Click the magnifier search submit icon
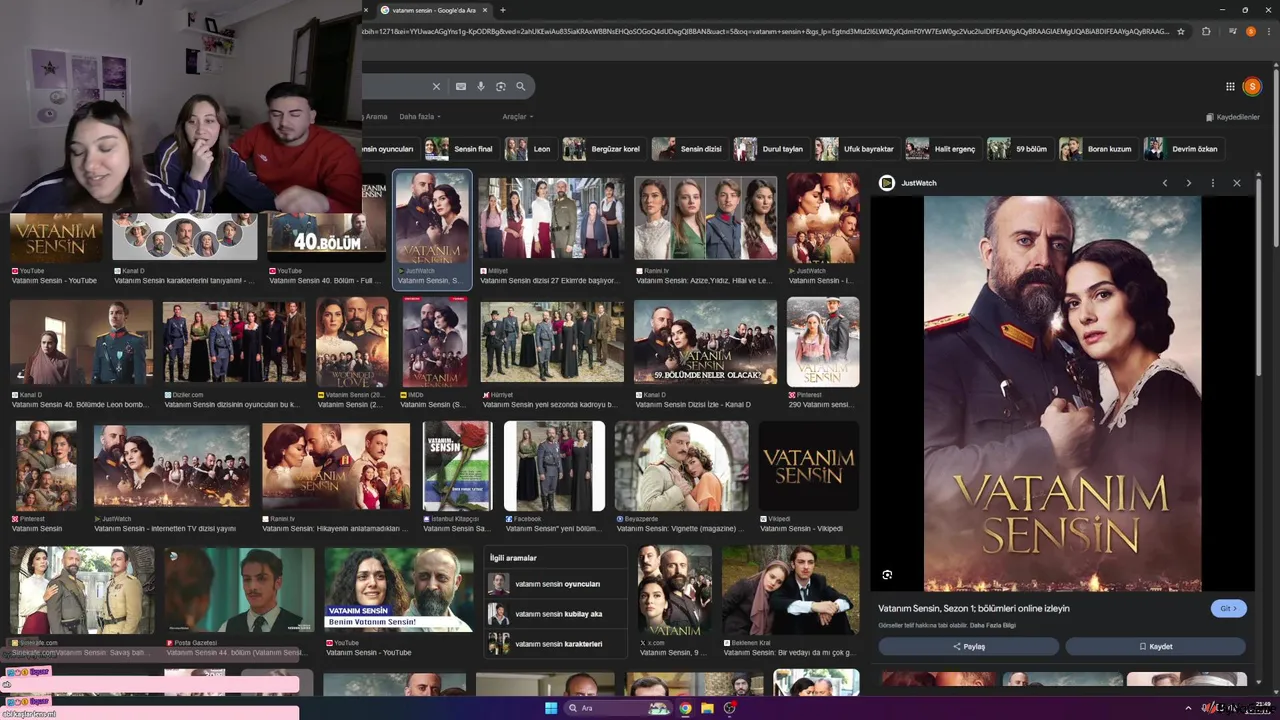Screen dimensions: 1280x720 [x=520, y=87]
